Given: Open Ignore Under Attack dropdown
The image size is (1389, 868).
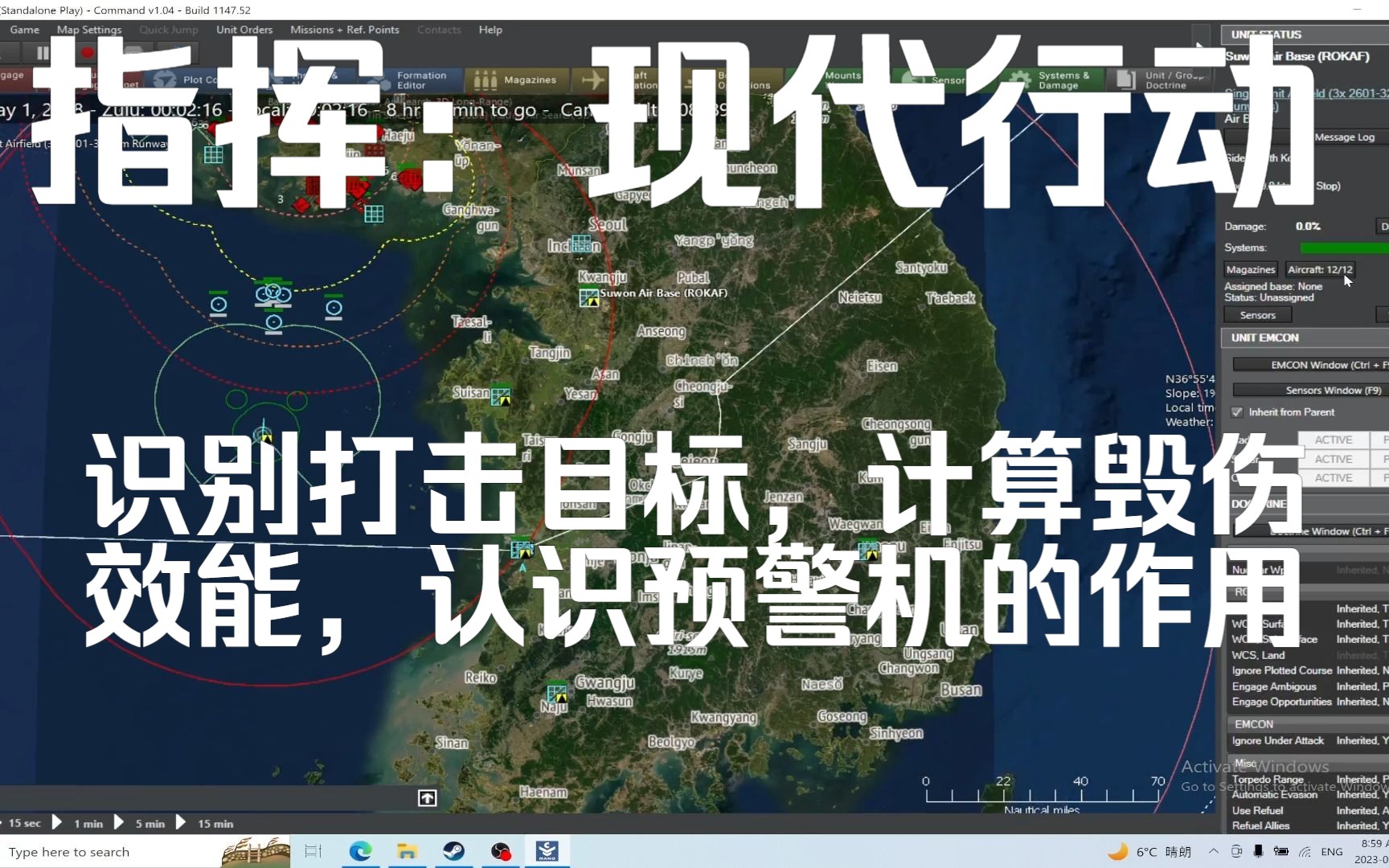Looking at the screenshot, I should pos(1362,740).
